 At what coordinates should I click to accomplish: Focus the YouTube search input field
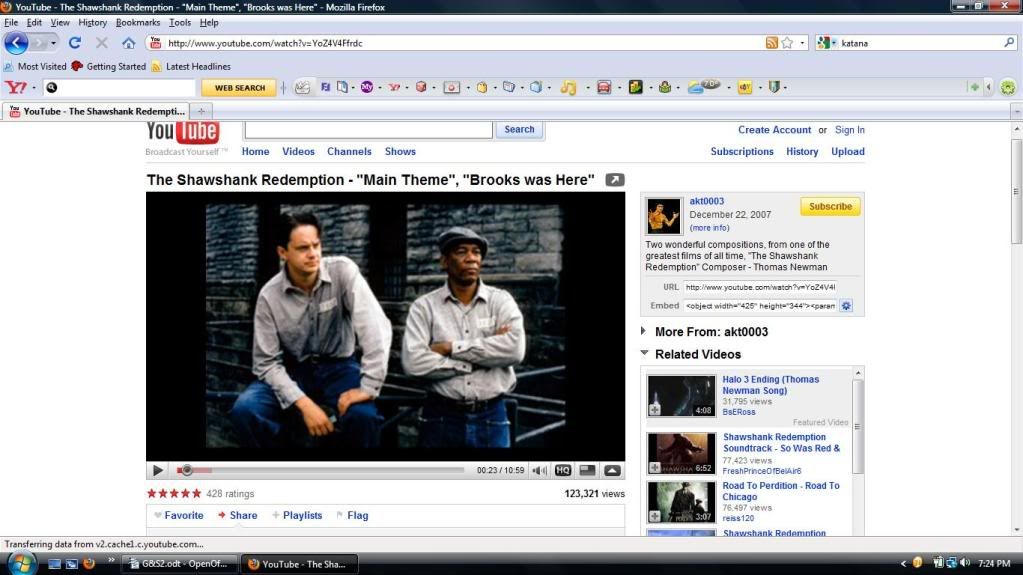point(369,129)
